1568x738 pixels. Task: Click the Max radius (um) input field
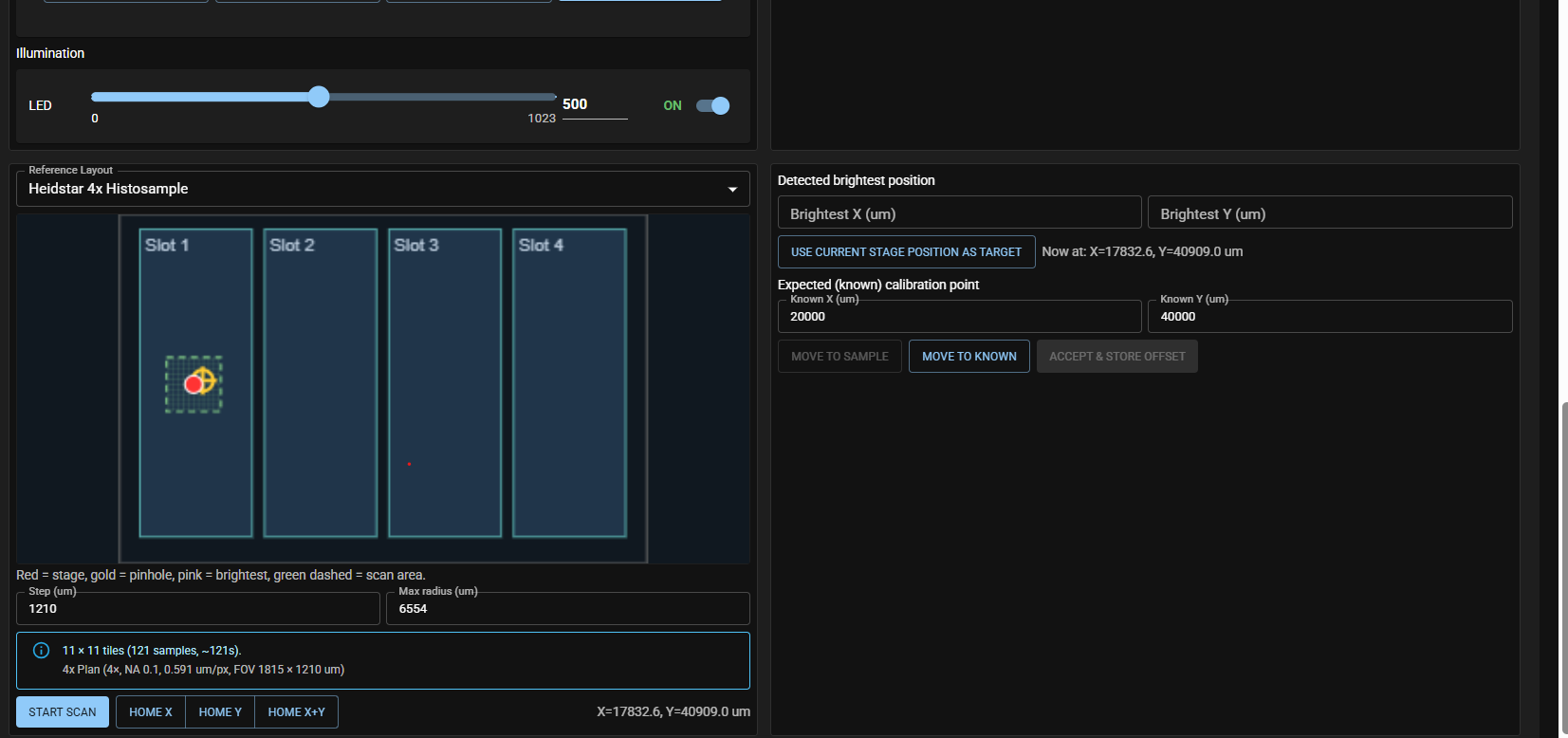pyautogui.click(x=568, y=608)
